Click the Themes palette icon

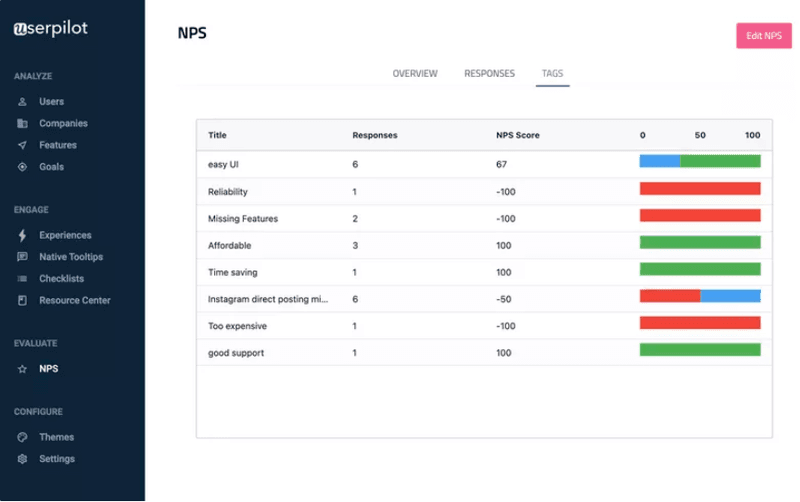point(22,438)
